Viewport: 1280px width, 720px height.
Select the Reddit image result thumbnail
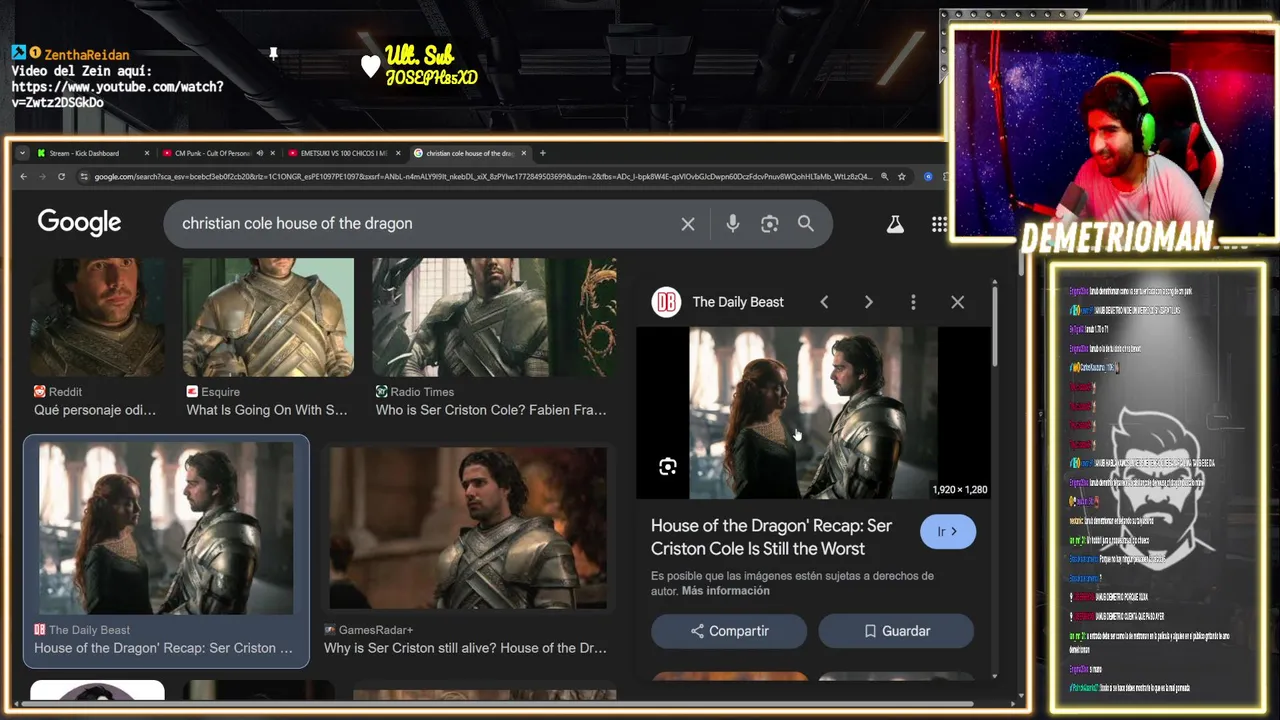click(97, 317)
